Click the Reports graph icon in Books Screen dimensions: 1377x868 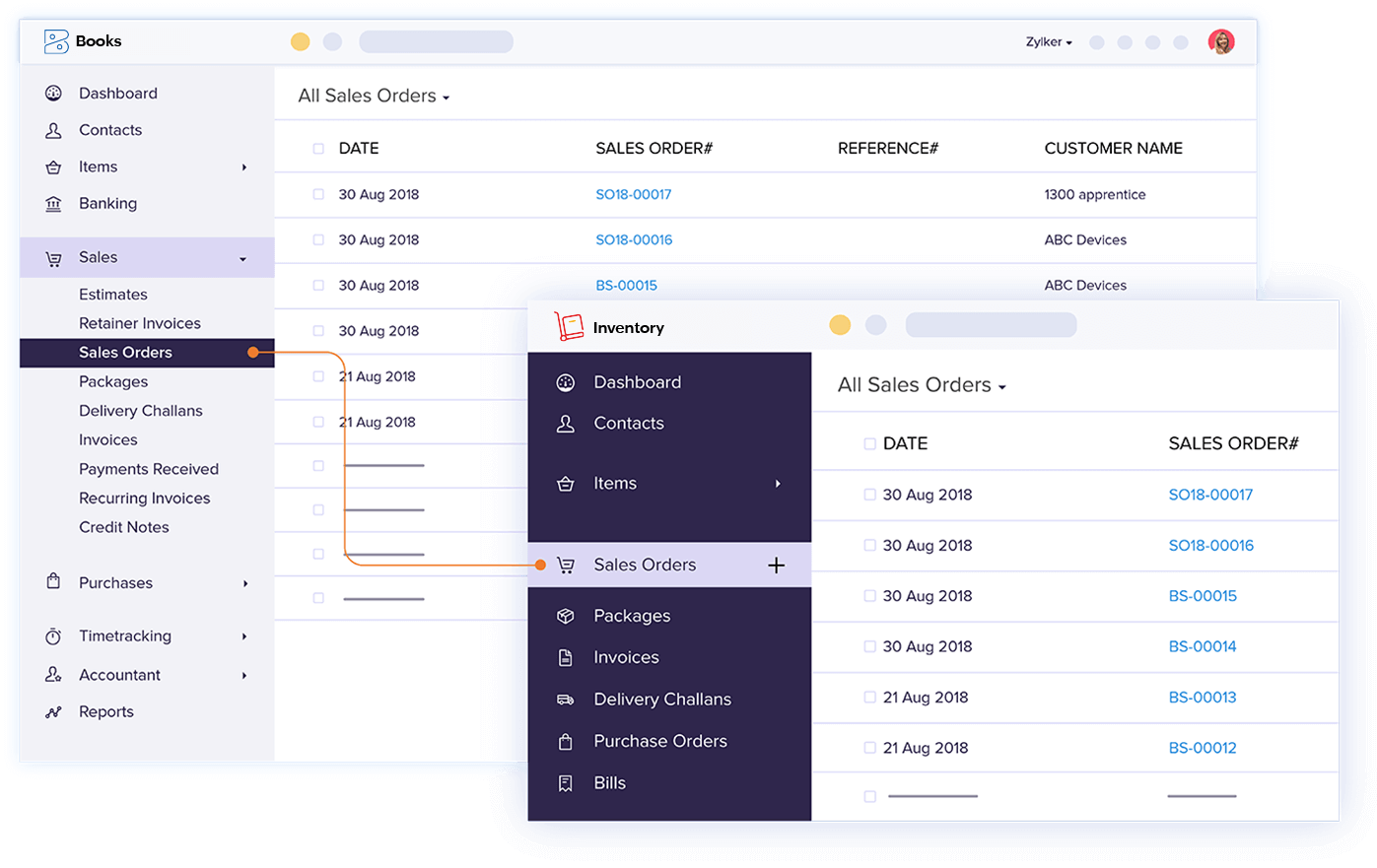(x=53, y=712)
